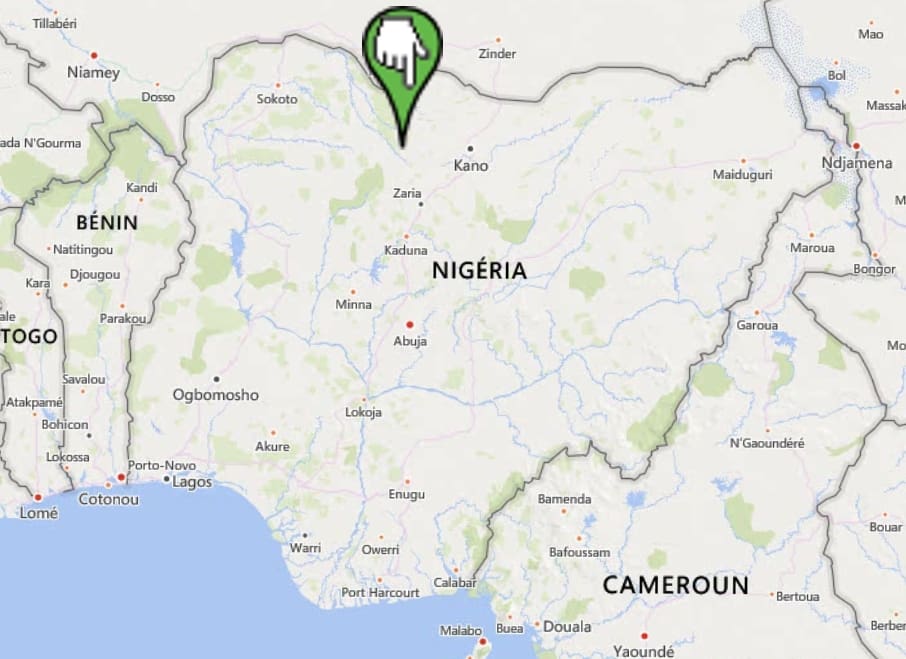Viewport: 906px width, 659px height.
Task: Select the CAMEROUN country label
Action: click(x=675, y=586)
